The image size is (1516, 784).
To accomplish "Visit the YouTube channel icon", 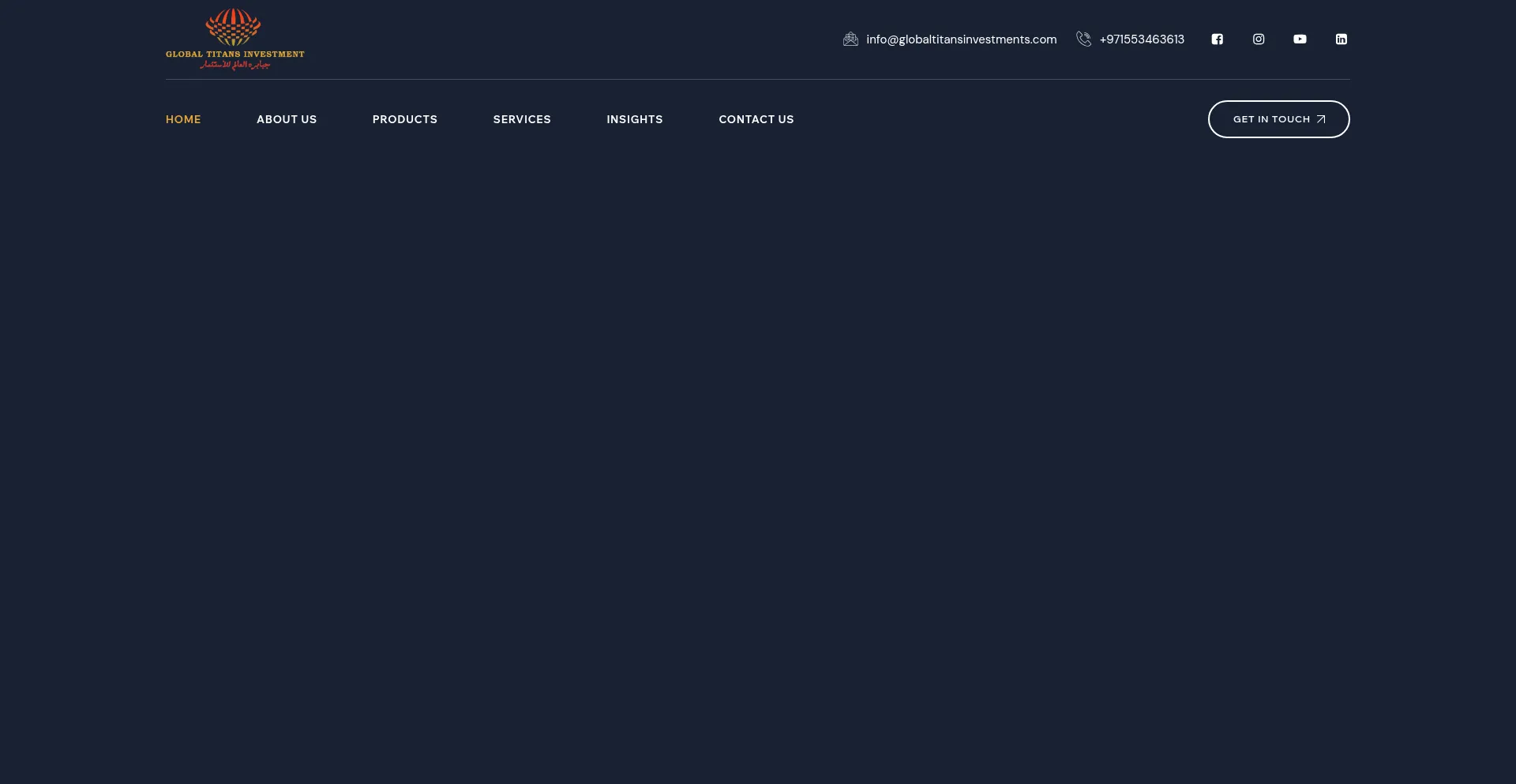I will click(1300, 39).
